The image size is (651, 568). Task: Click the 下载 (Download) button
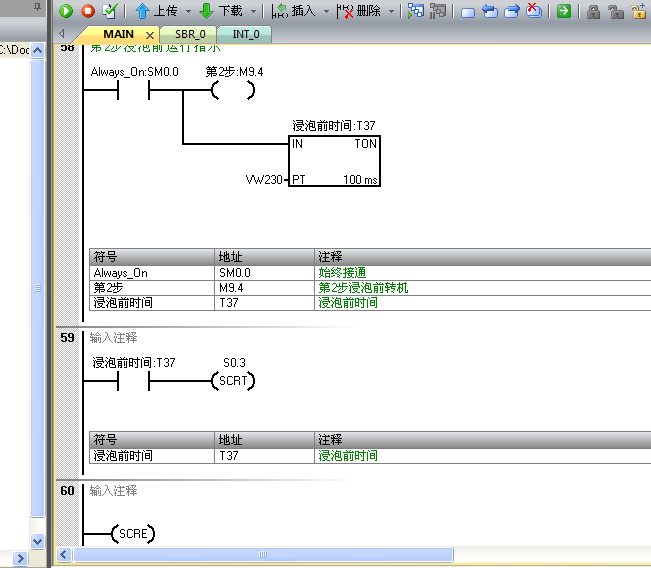click(221, 11)
